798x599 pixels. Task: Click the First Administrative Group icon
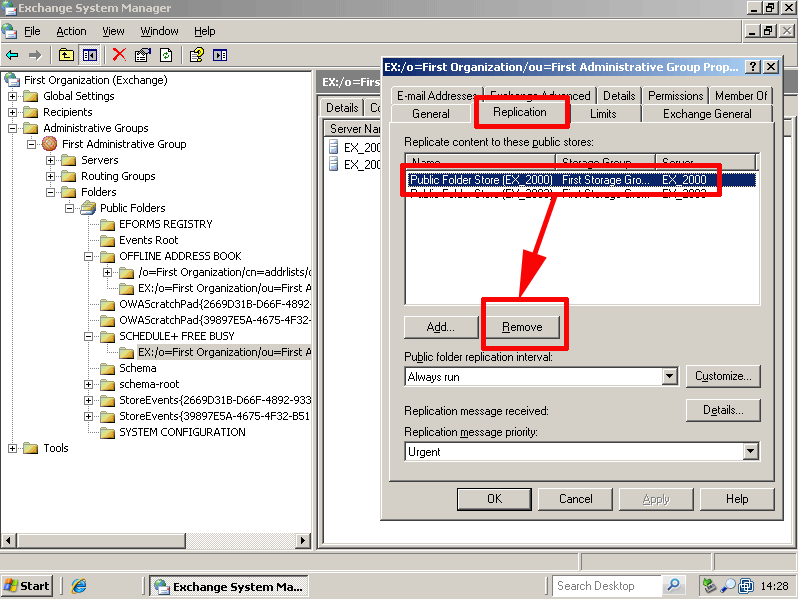(x=49, y=144)
